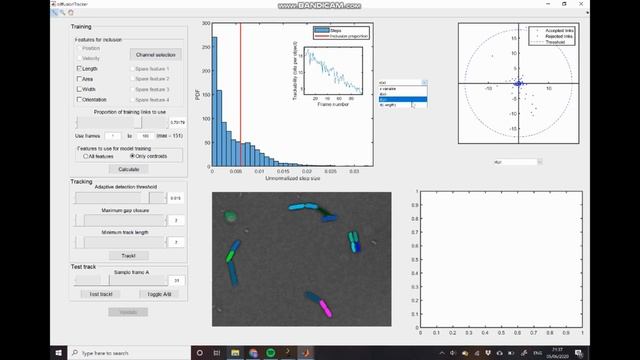Open Dropbox from the system tray
This screenshot has width=640, height=360.
click(488, 353)
